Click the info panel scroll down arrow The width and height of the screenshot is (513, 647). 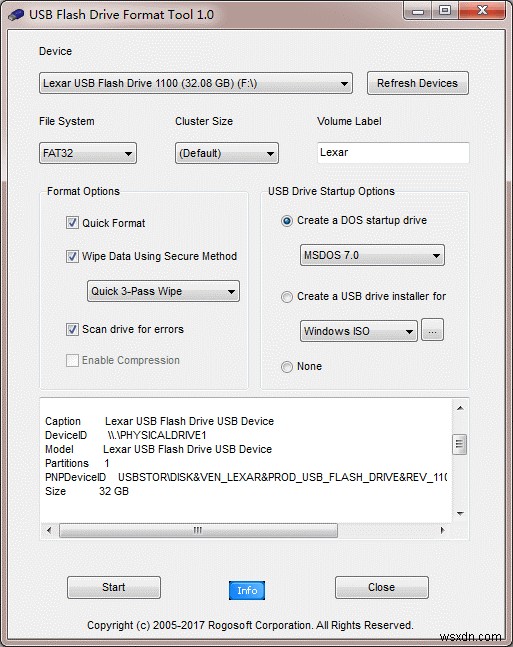pos(460,514)
